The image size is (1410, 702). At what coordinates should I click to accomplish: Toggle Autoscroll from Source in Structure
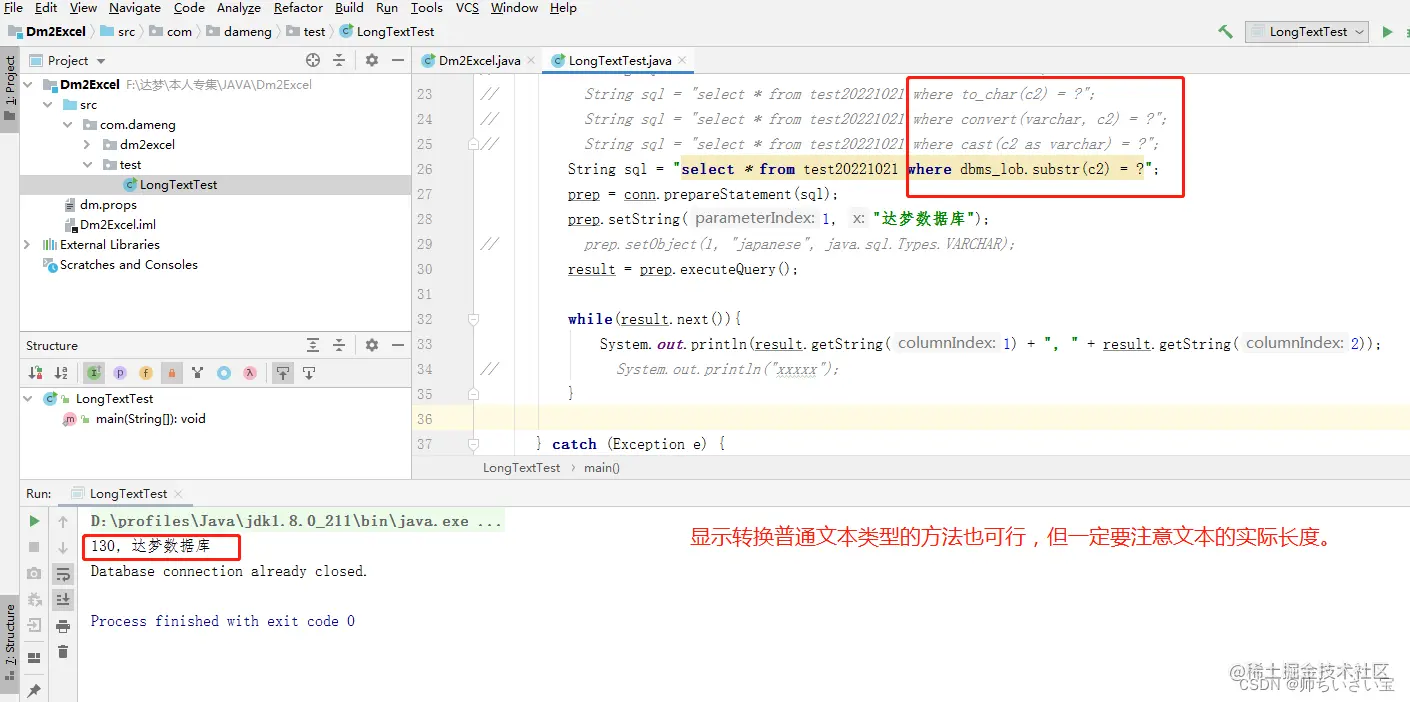pos(309,373)
